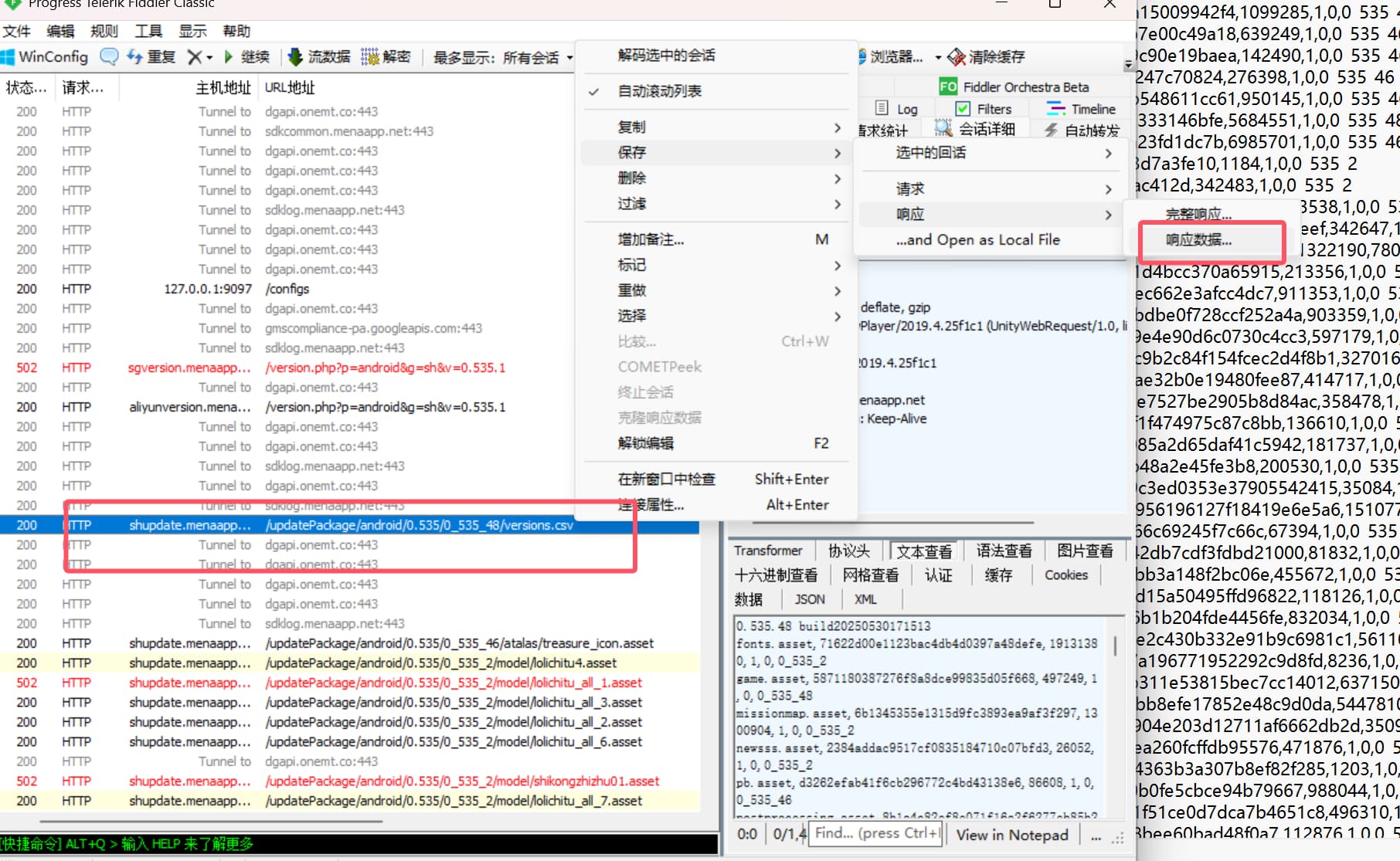Open the WinConfig tool

click(45, 56)
